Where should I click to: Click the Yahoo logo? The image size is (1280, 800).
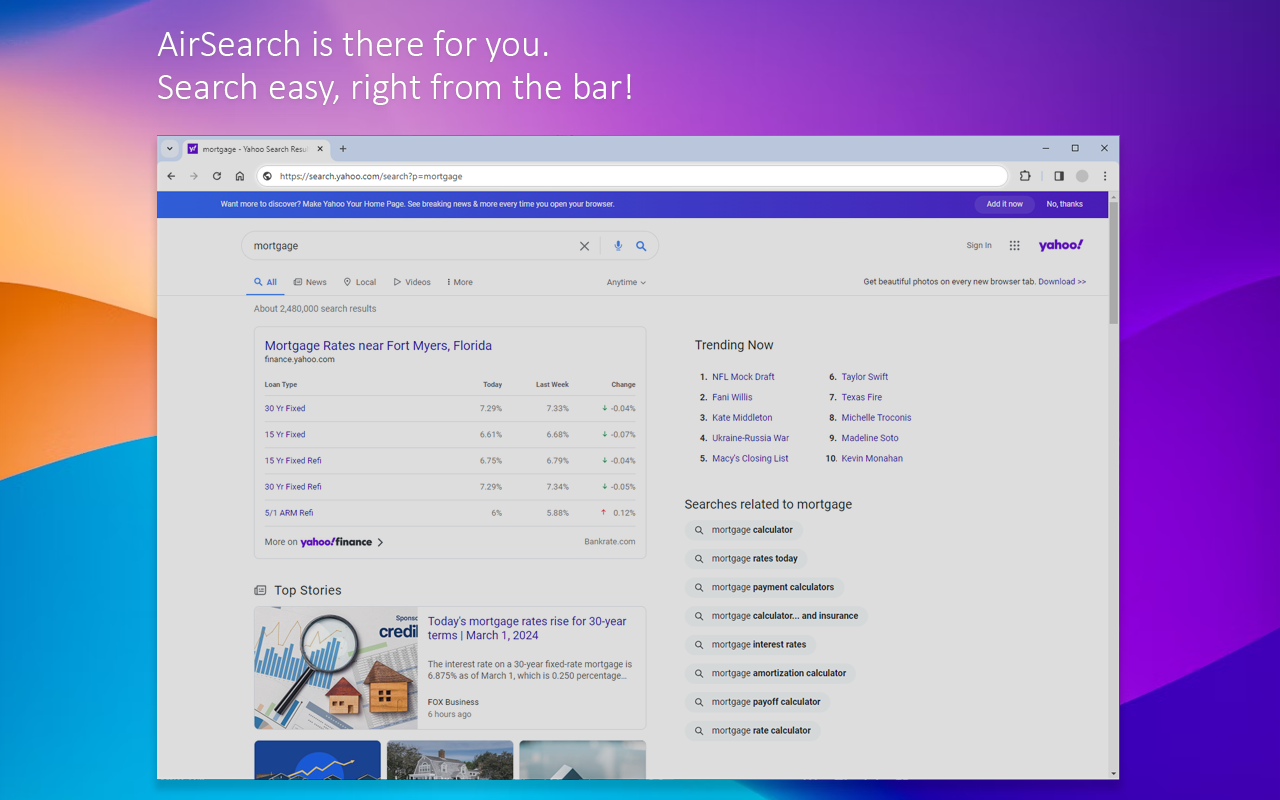click(1061, 245)
